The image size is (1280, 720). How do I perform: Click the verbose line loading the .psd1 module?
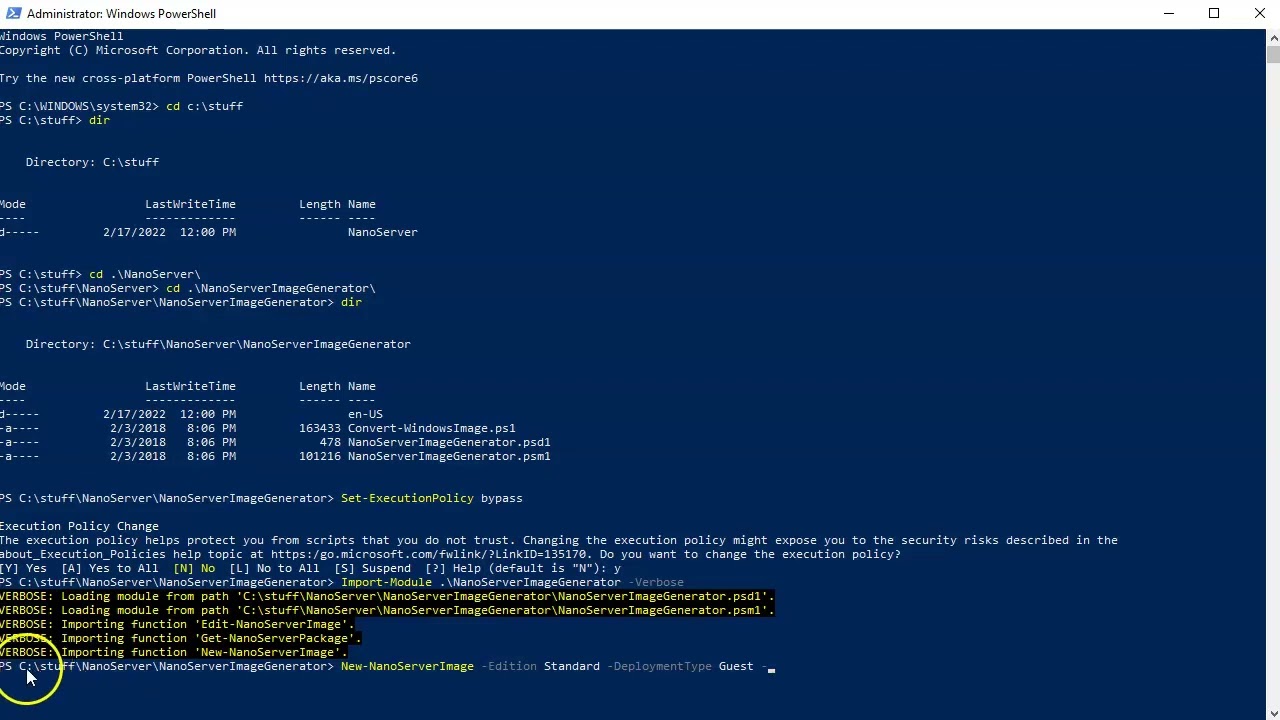[387, 596]
